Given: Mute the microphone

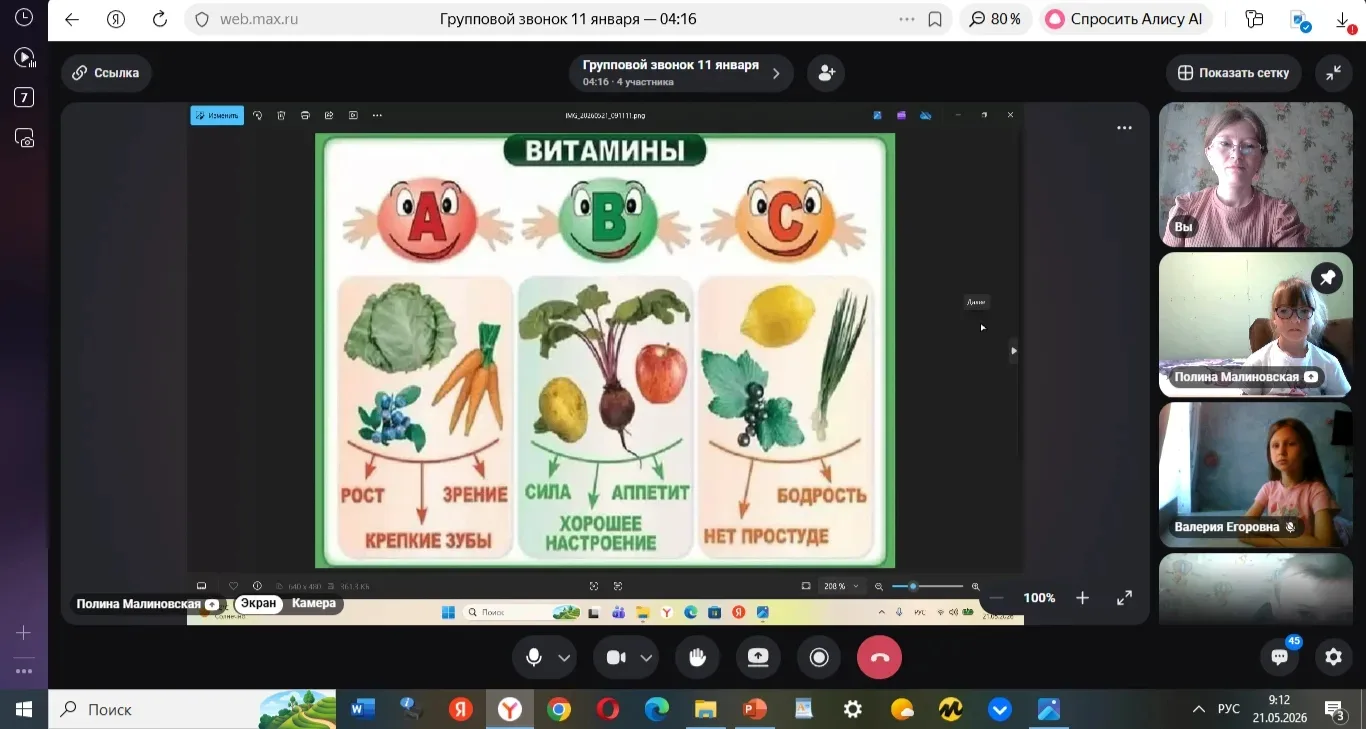Looking at the screenshot, I should pyautogui.click(x=534, y=657).
